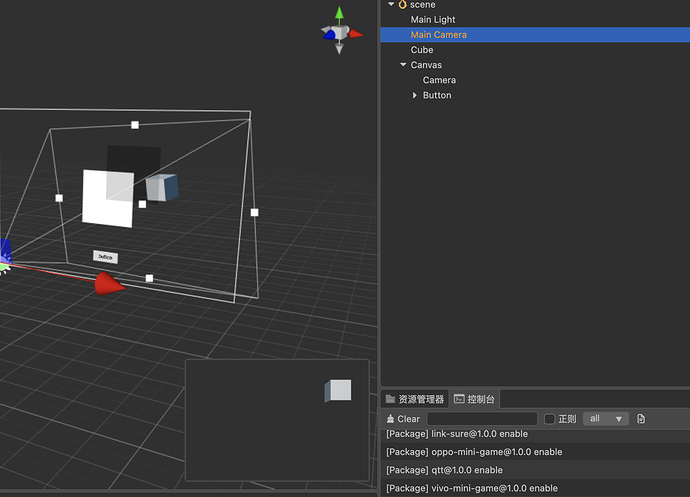Select Main Light in hierarchy
690x497 pixels.
[433, 20]
